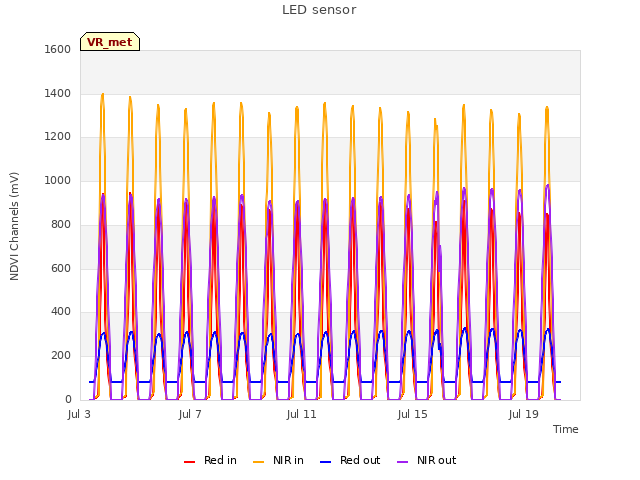Toggle the Red out legend entry
This screenshot has height=480, width=640.
350,460
